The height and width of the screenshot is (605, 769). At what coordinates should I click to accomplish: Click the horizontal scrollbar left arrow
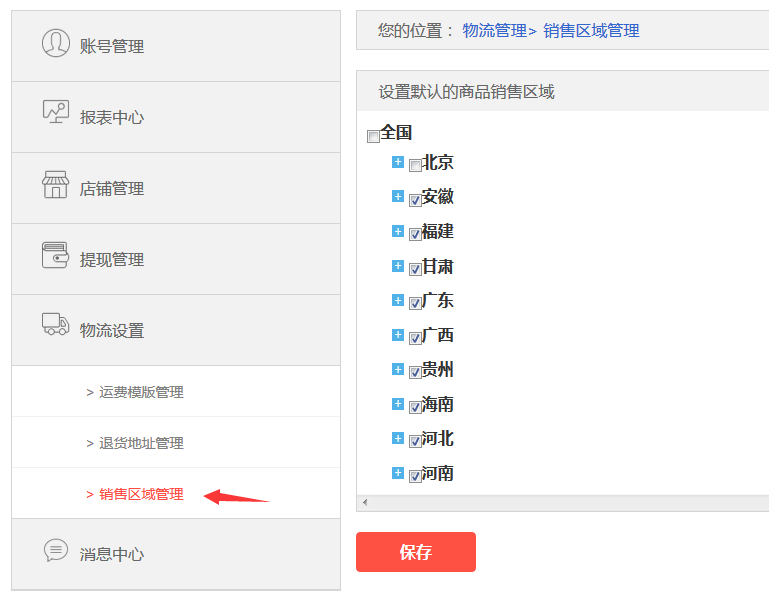point(365,503)
